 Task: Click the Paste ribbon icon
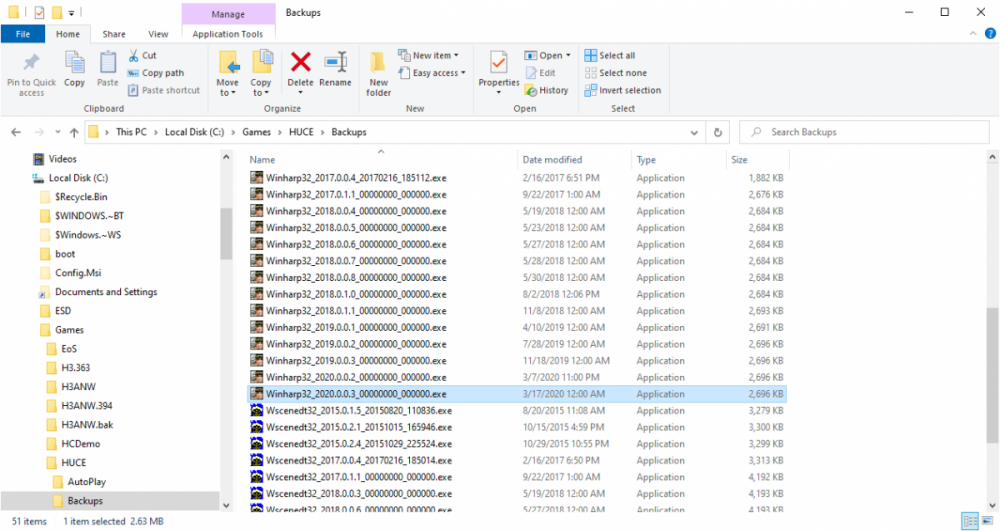click(108, 62)
